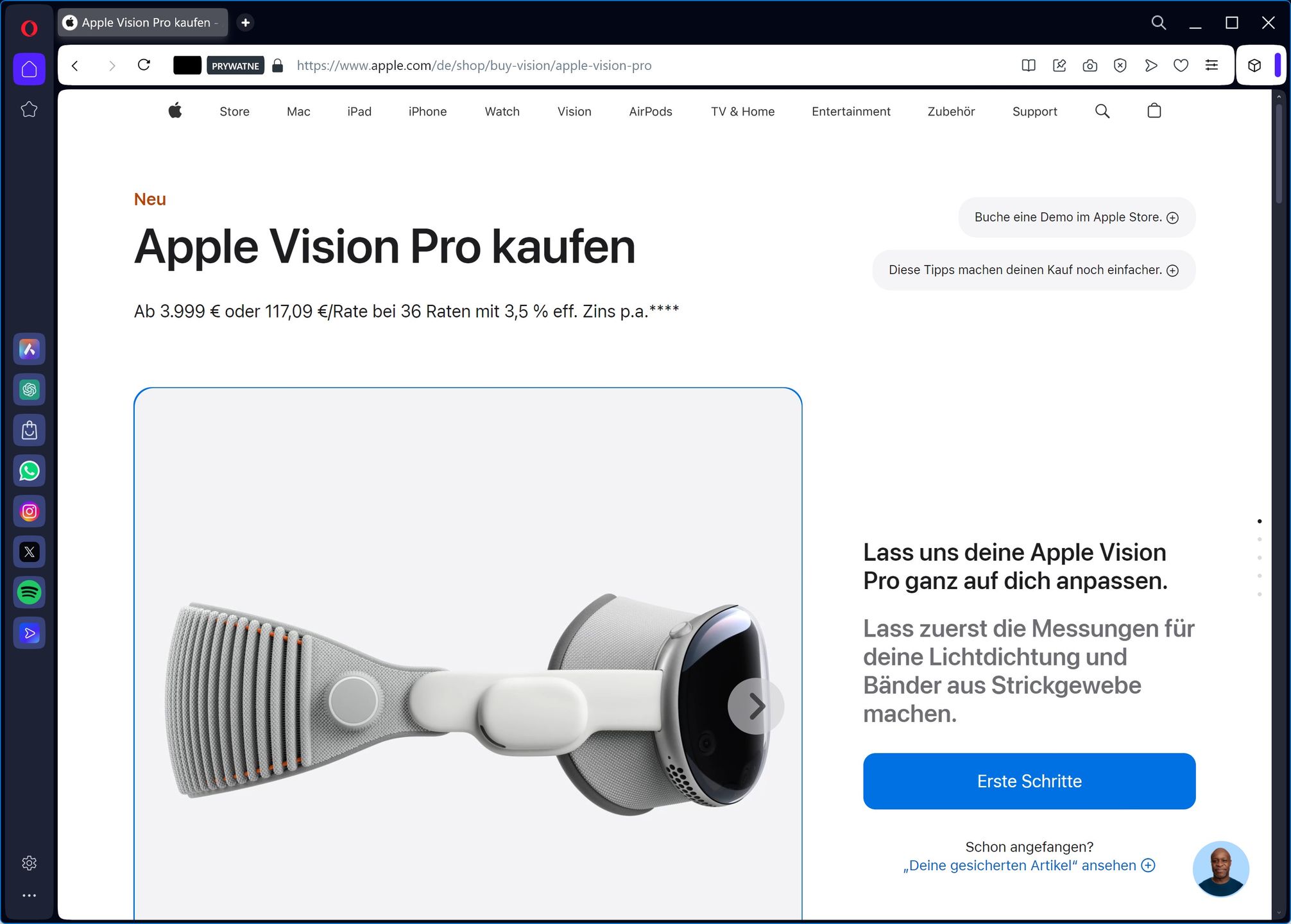The height and width of the screenshot is (924, 1291).
Task: Open the specialist chat avatar bubble
Action: pos(1220,869)
